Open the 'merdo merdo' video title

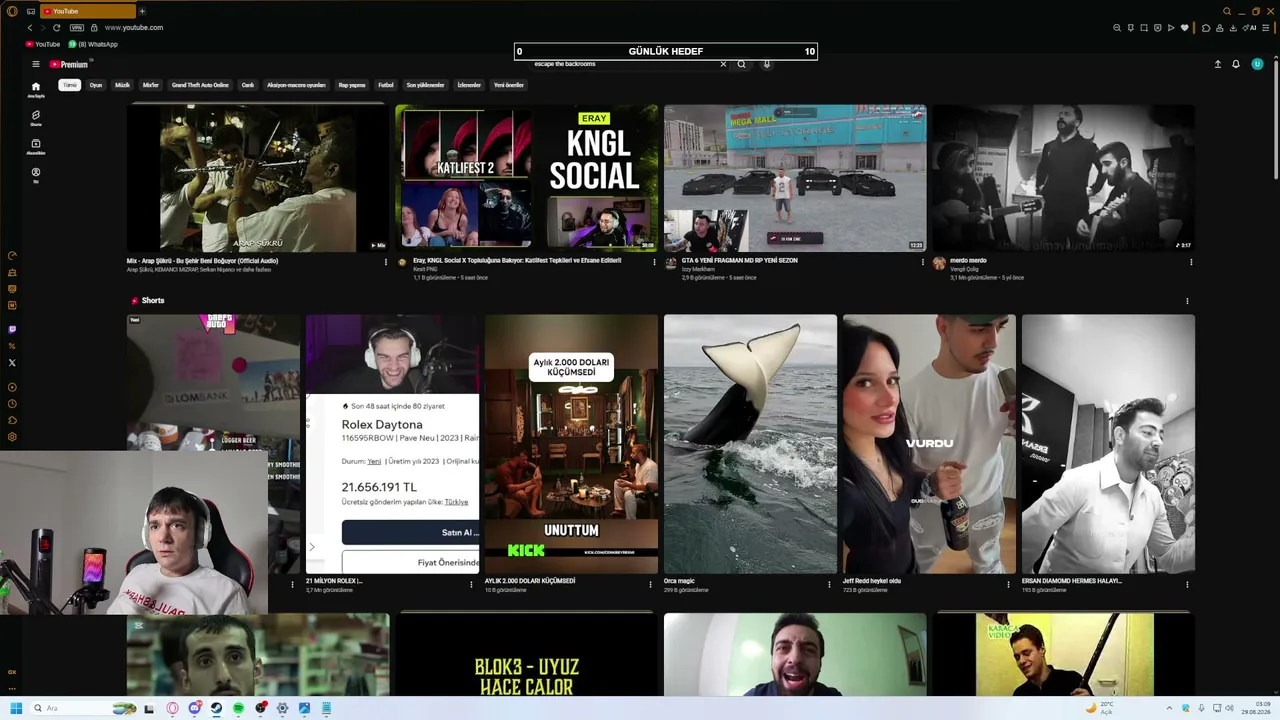pyautogui.click(x=968, y=261)
